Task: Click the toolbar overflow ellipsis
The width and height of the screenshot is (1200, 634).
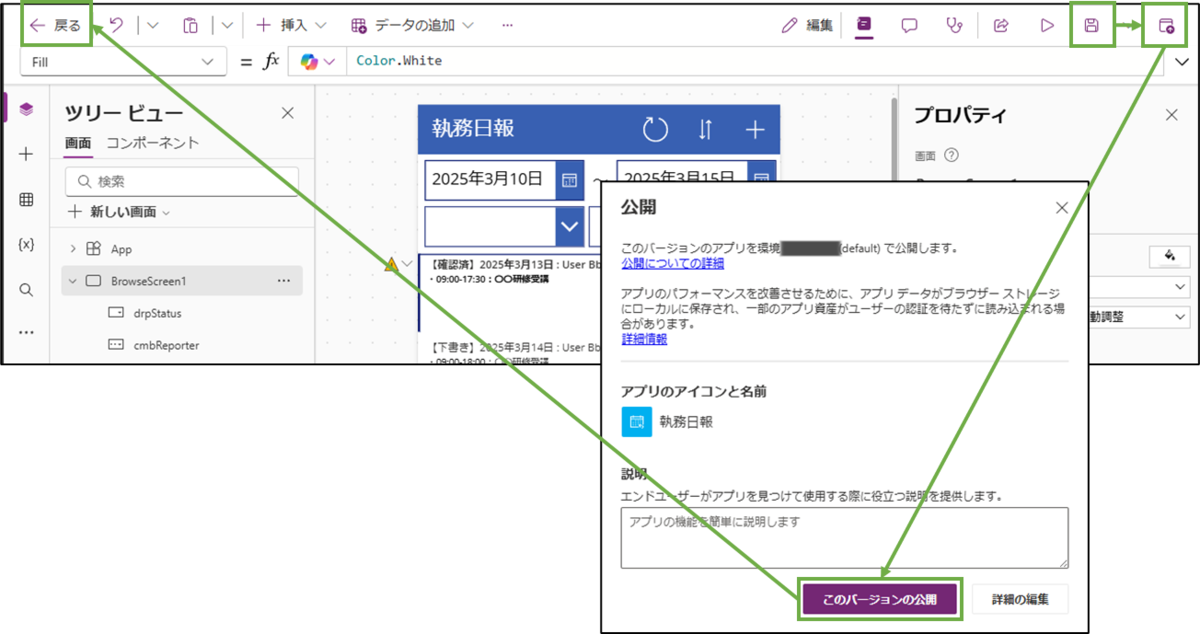Action: point(507,25)
